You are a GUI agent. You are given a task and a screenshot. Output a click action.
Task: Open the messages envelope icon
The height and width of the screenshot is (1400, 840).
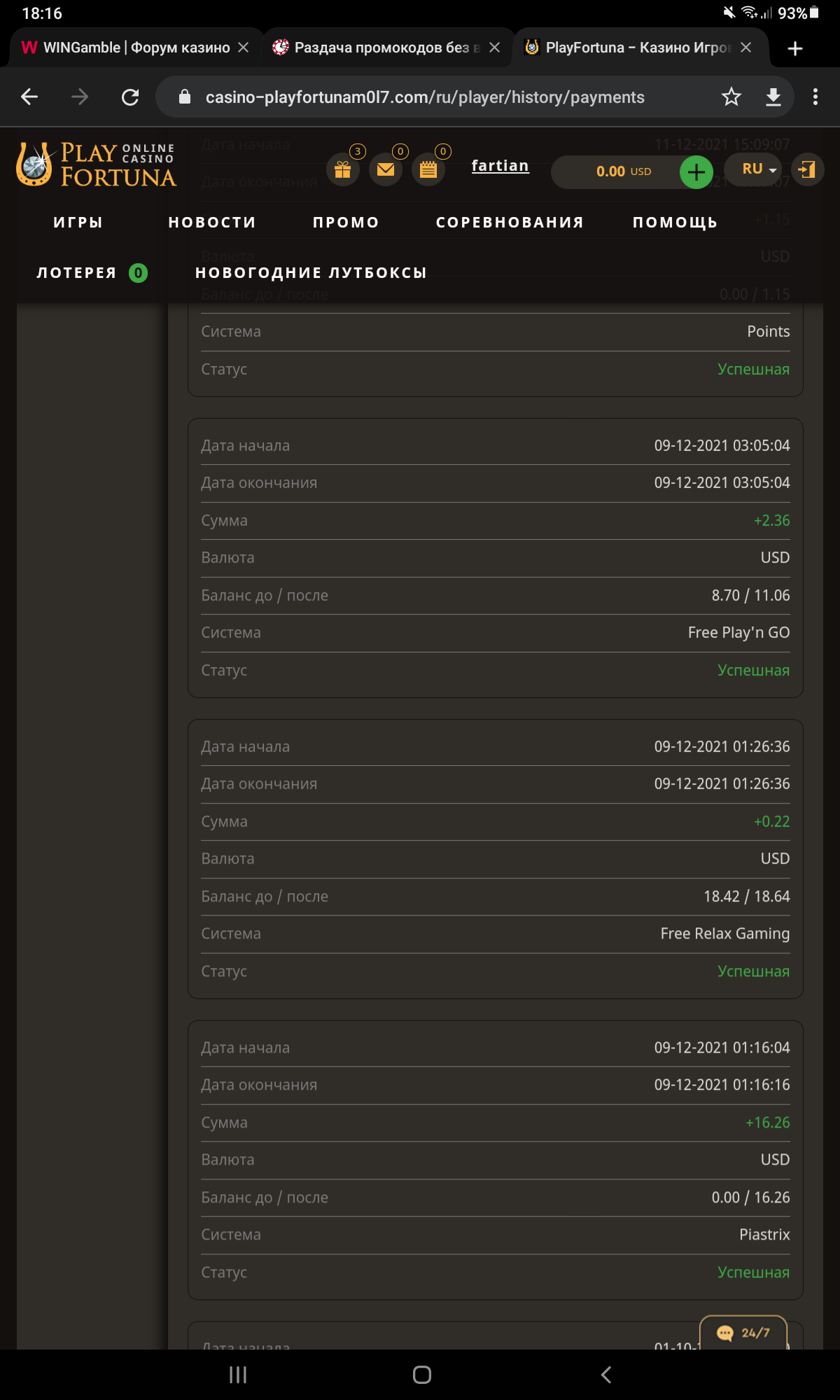pyautogui.click(x=386, y=169)
